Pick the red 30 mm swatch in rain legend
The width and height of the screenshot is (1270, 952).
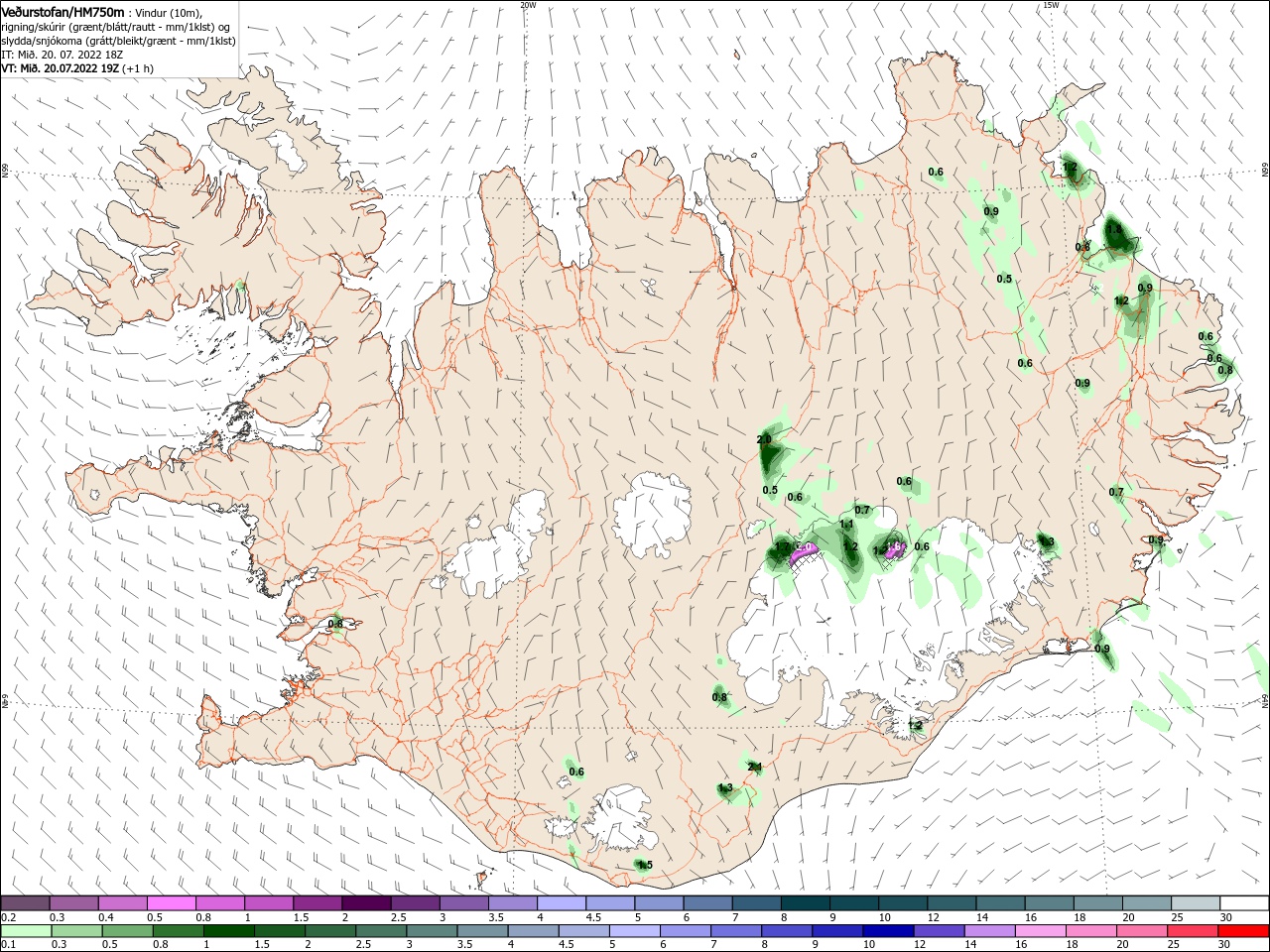pos(1243,931)
